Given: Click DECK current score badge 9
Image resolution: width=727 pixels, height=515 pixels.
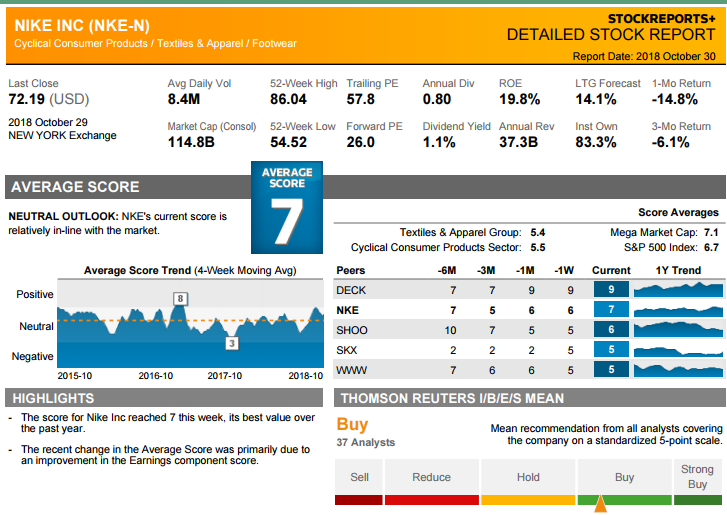Looking at the screenshot, I should tap(611, 289).
